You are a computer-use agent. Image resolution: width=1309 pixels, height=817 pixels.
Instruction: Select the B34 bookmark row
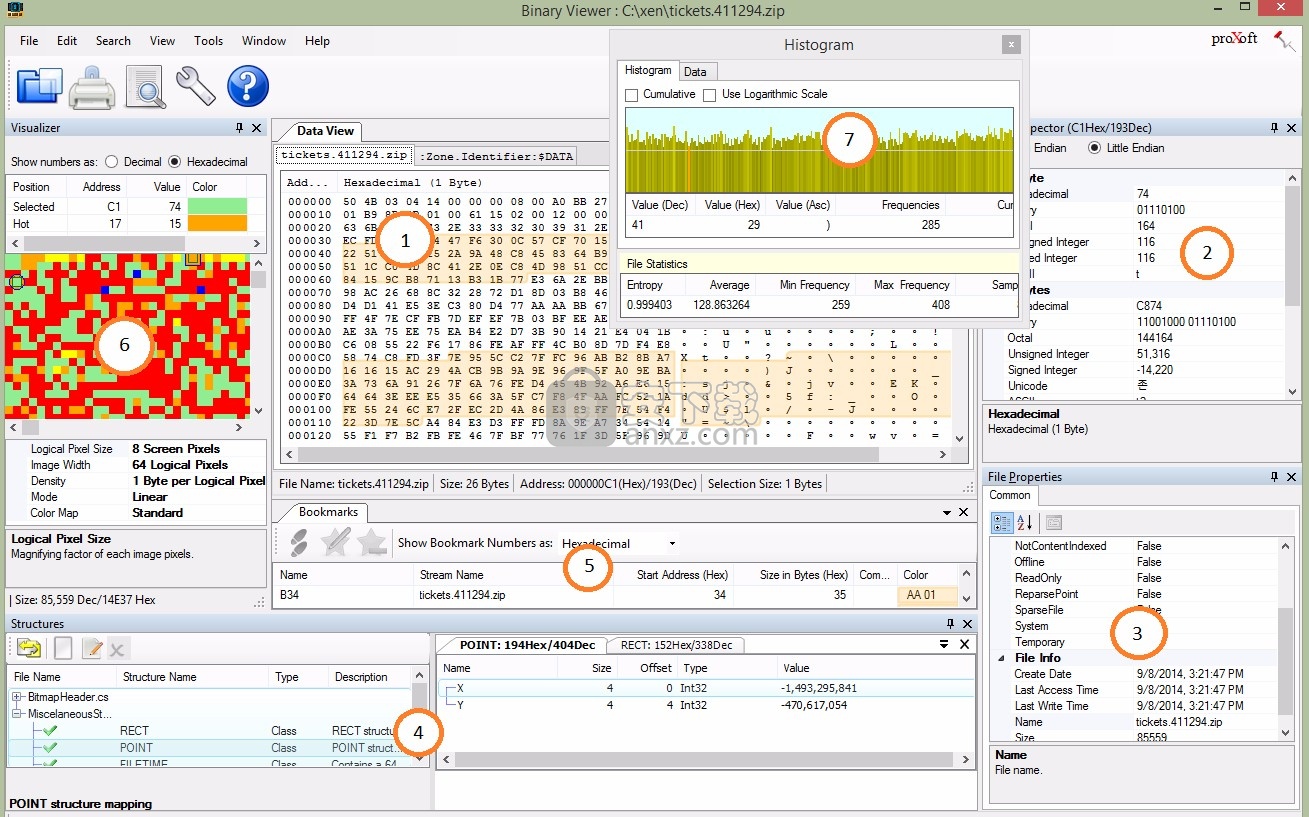coord(615,595)
